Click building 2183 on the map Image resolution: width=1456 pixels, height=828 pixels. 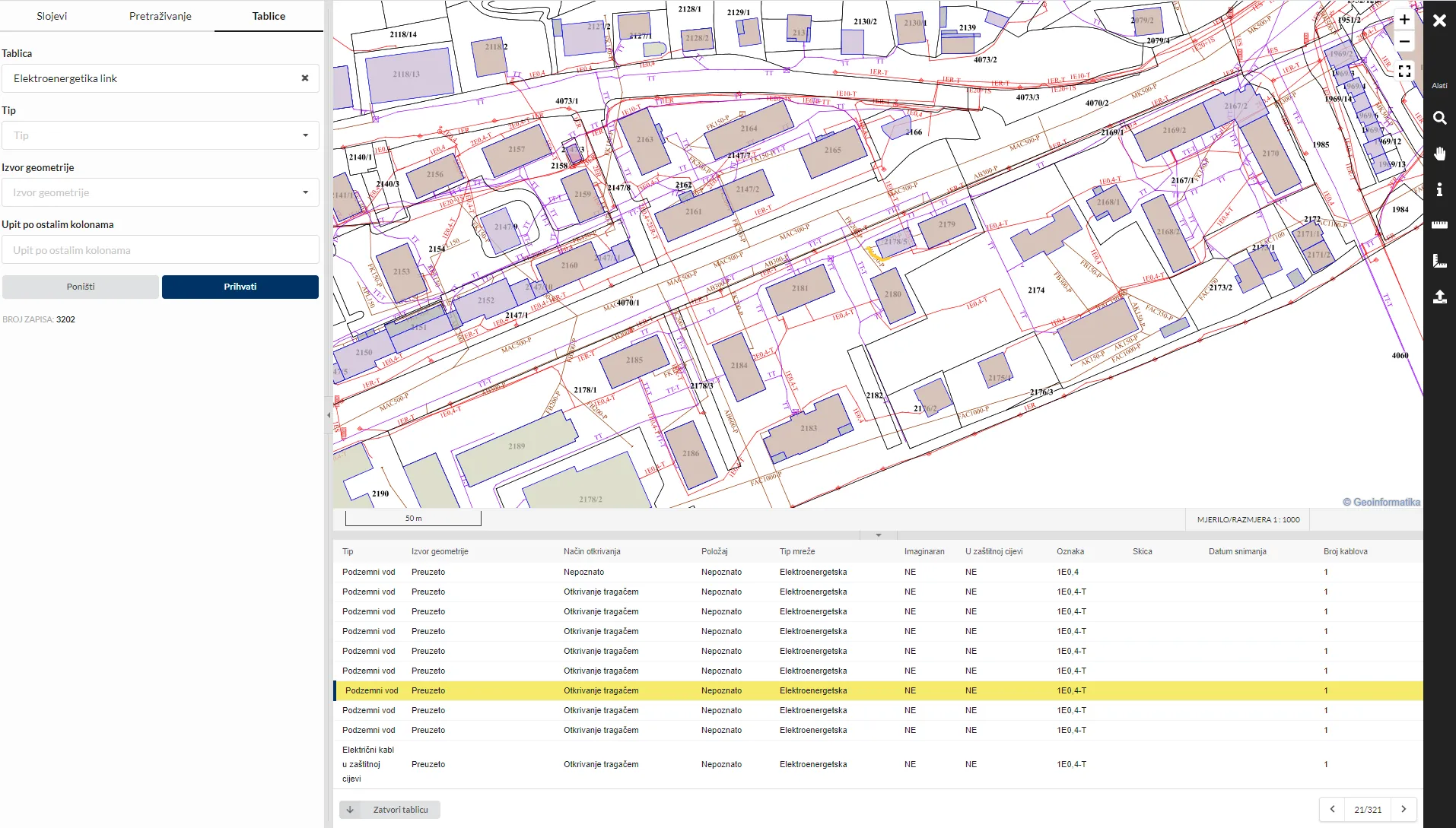click(x=809, y=428)
